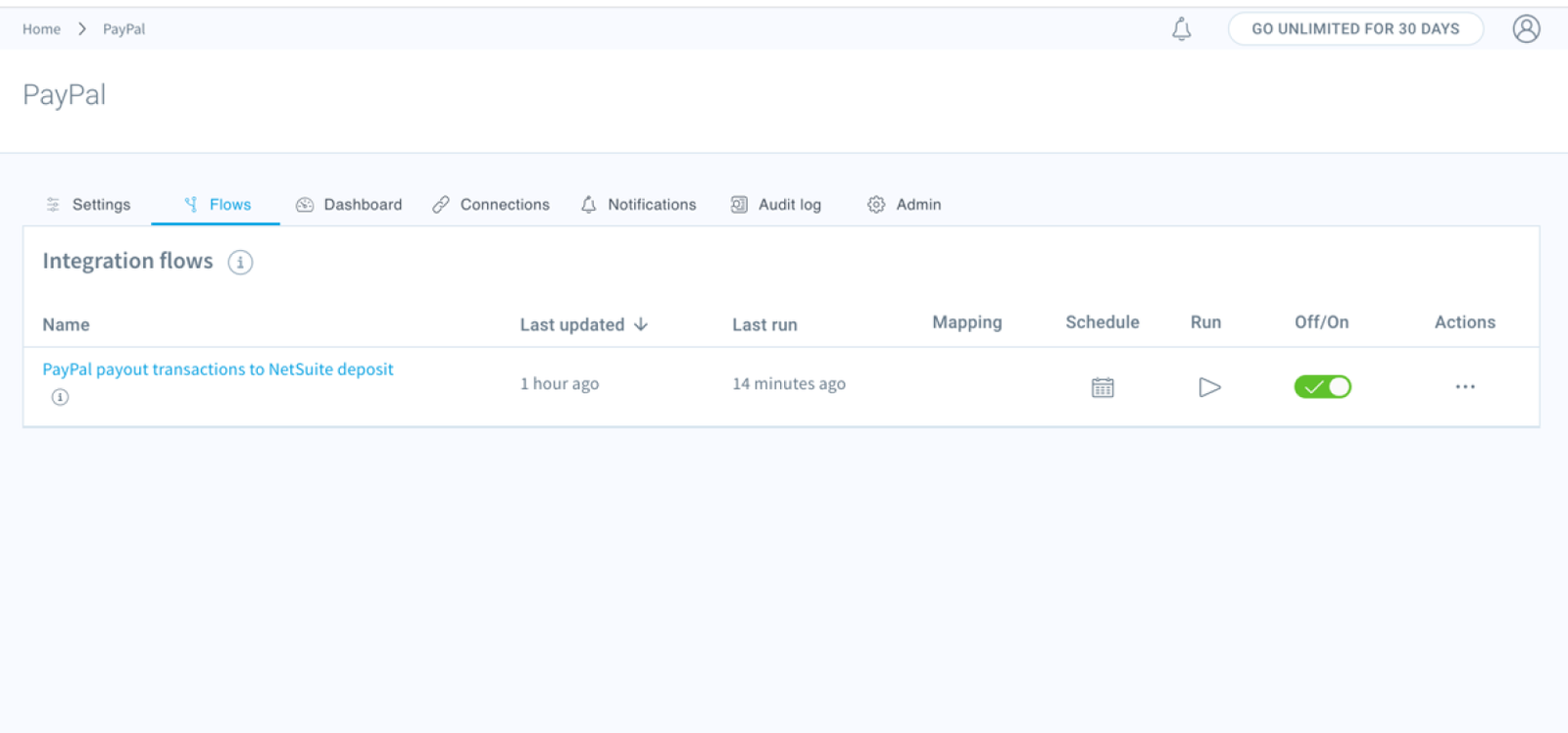Click the PayPal breadcrumb
The width and height of the screenshot is (1568, 733).
coord(123,29)
